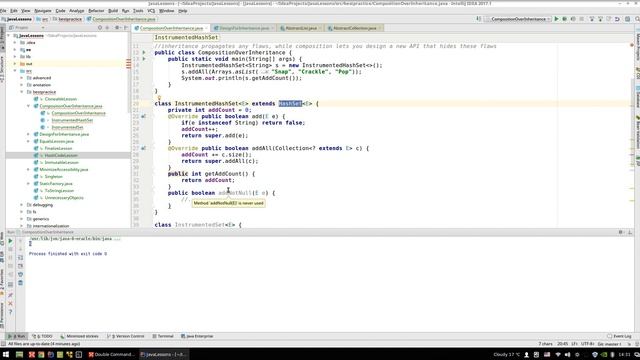Hide the Run panel with the arrow icon
The height and width of the screenshot is (360, 640).
[x=630, y=232]
